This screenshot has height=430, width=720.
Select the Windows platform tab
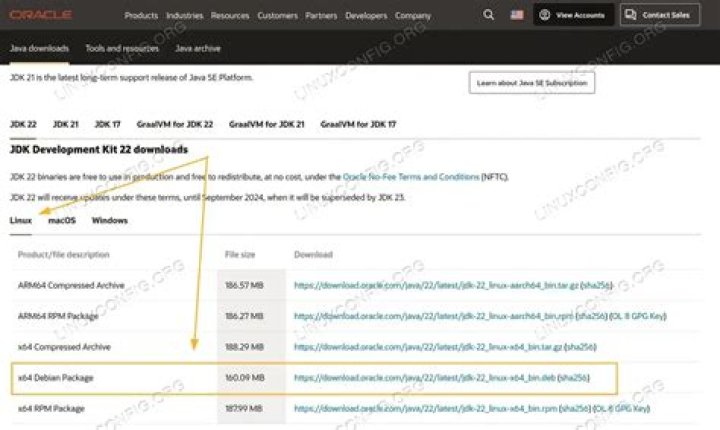point(110,221)
